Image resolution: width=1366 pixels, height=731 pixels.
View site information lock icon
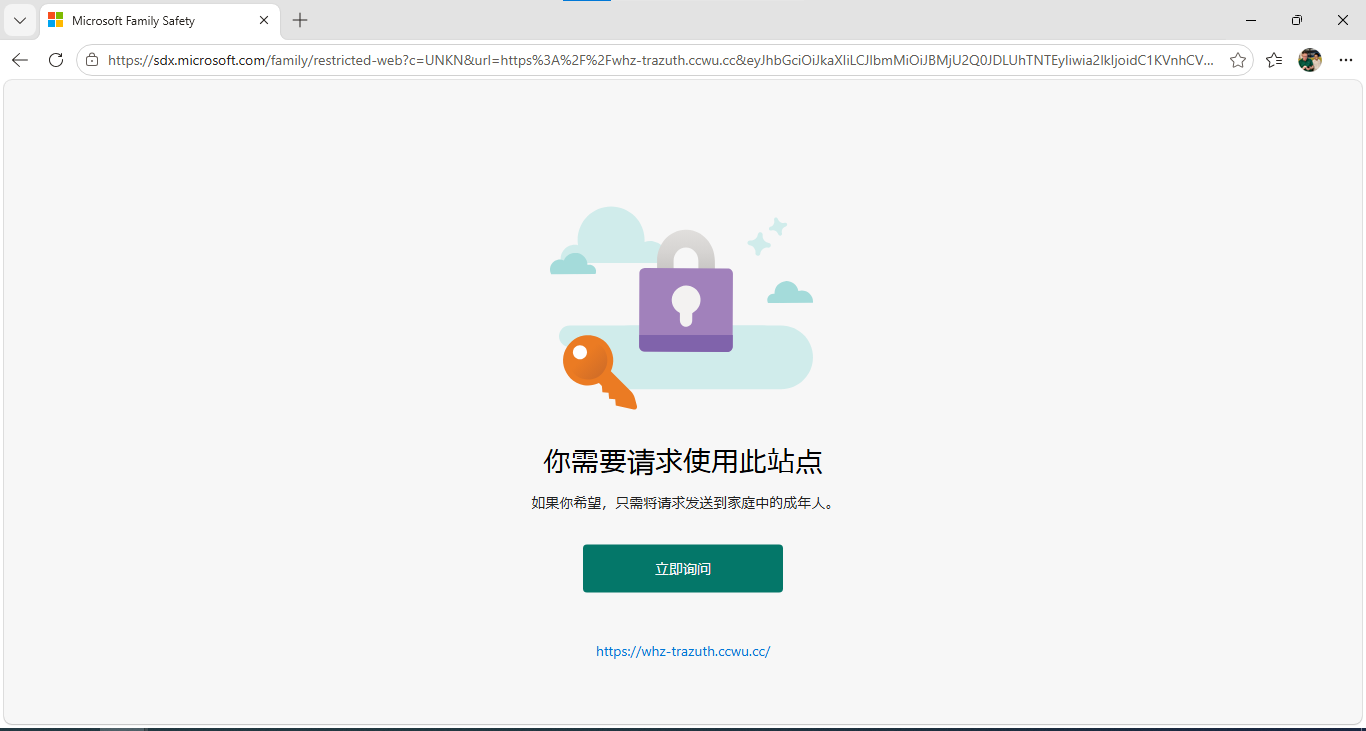92,60
